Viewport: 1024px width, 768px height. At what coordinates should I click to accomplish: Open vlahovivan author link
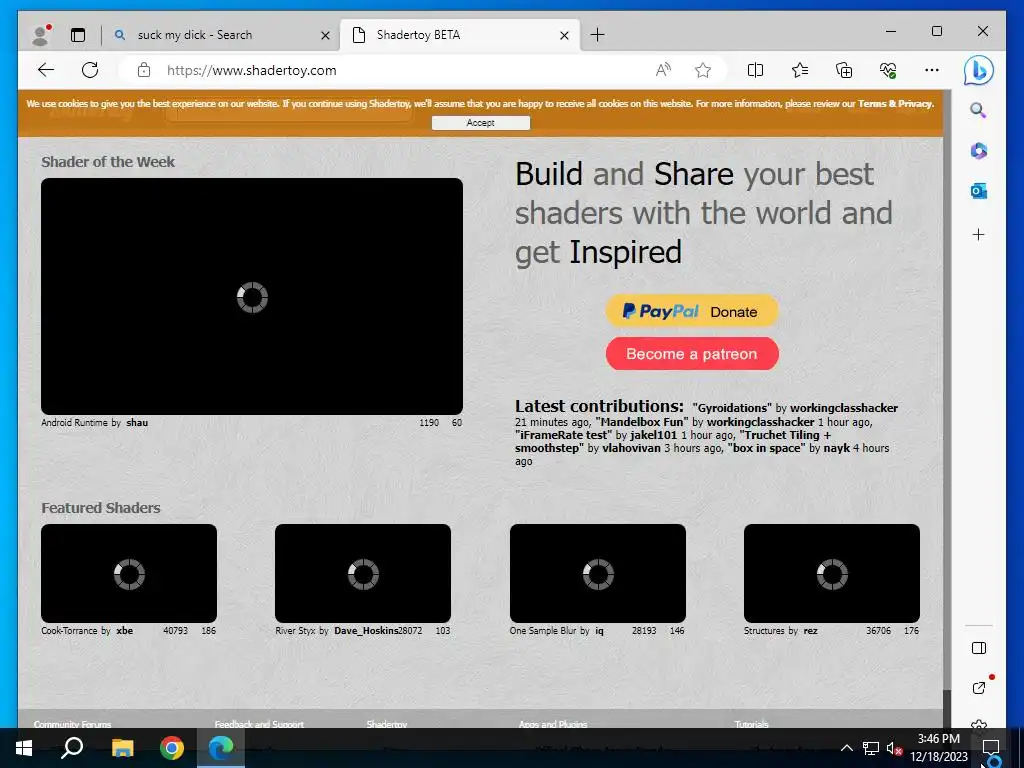click(x=632, y=448)
